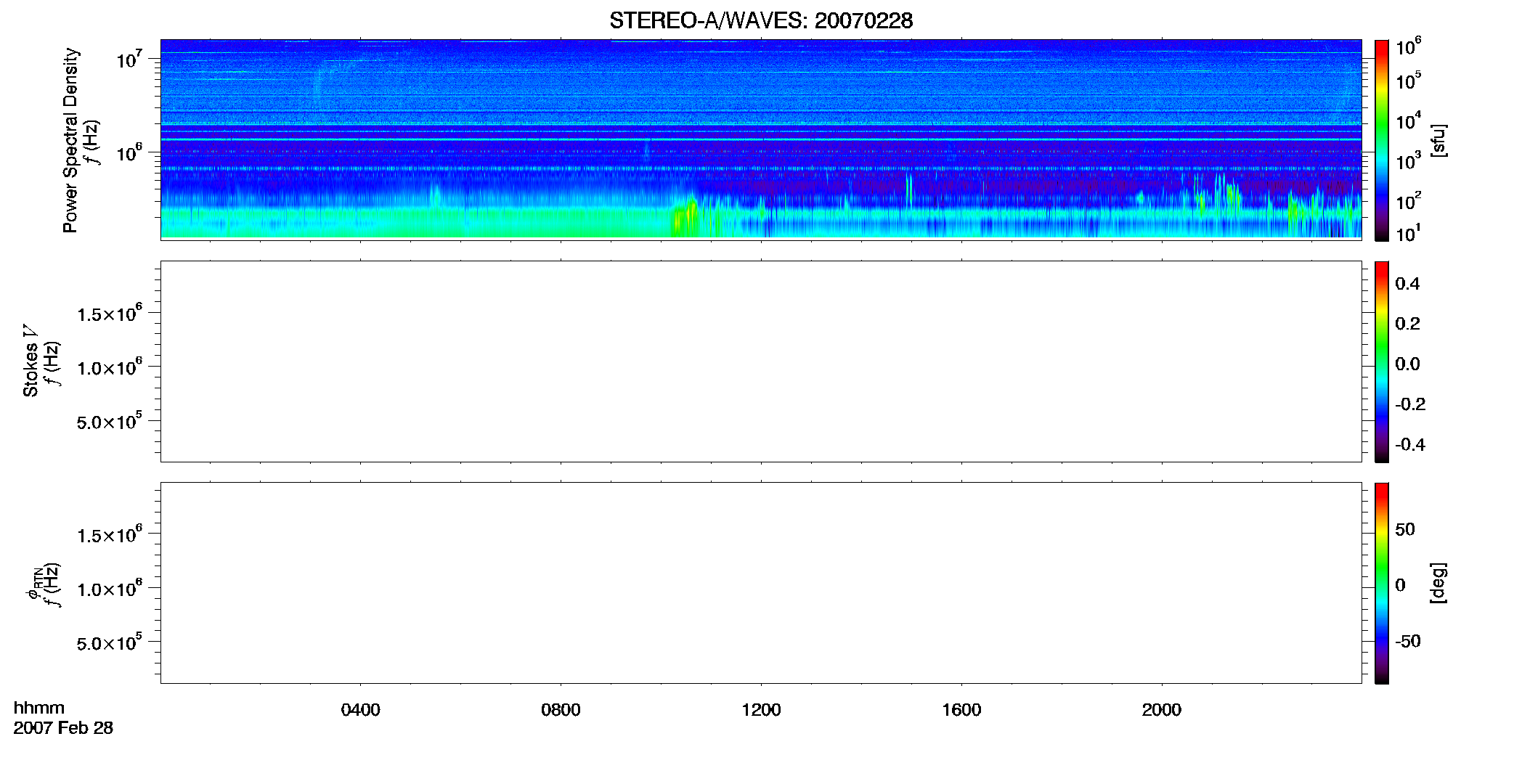
Task: Click the title STEREO-A/WAVES: 20070228
Action: coord(761,20)
